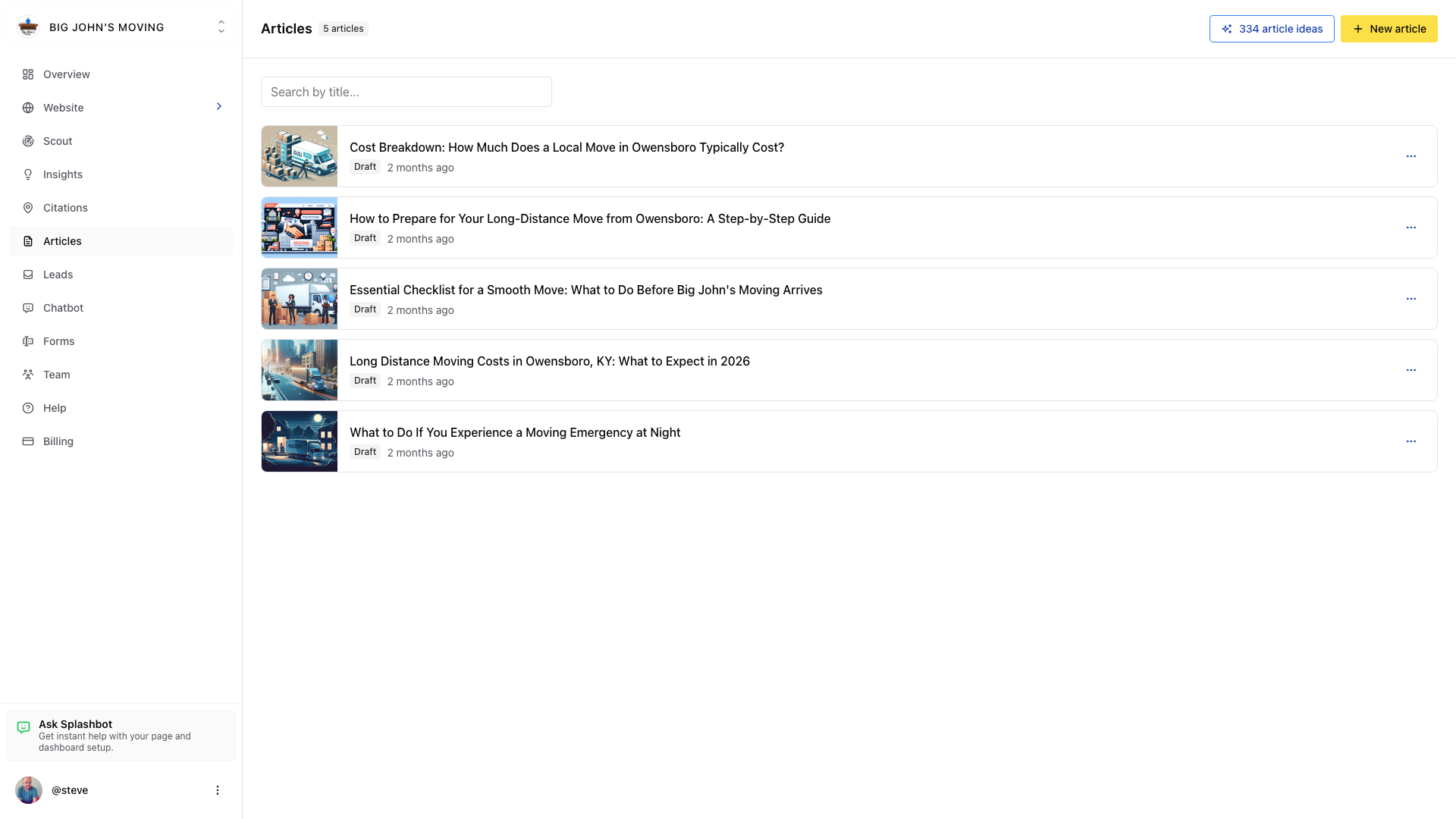Click the Citations map pin icon
Image resolution: width=1456 pixels, height=819 pixels.
(x=28, y=208)
